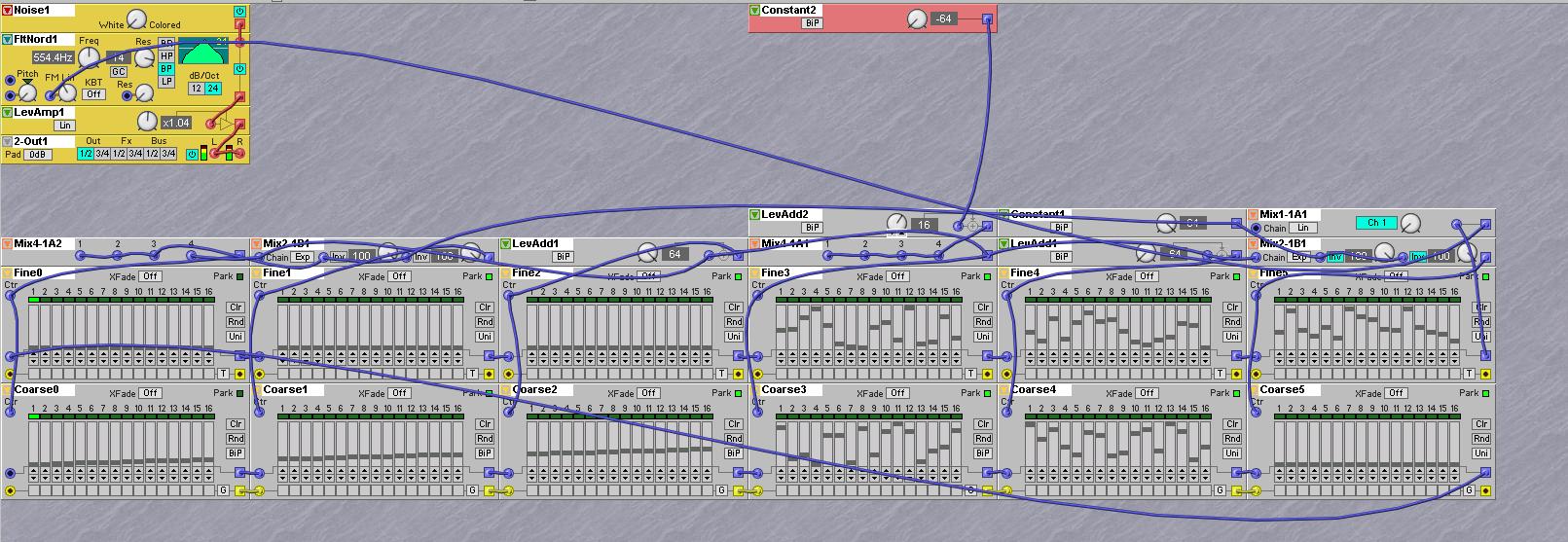This screenshot has width=1568, height=542.
Task: Open the Constant2 module dropdown arrow
Action: pos(754,11)
